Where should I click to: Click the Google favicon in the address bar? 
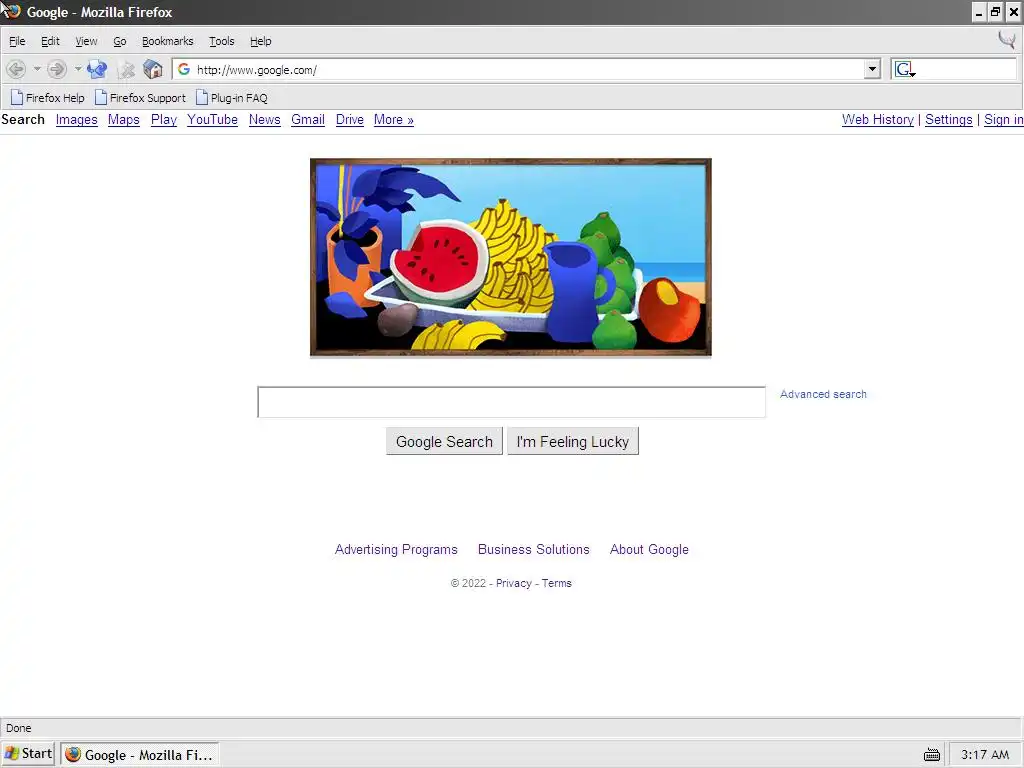tap(184, 69)
